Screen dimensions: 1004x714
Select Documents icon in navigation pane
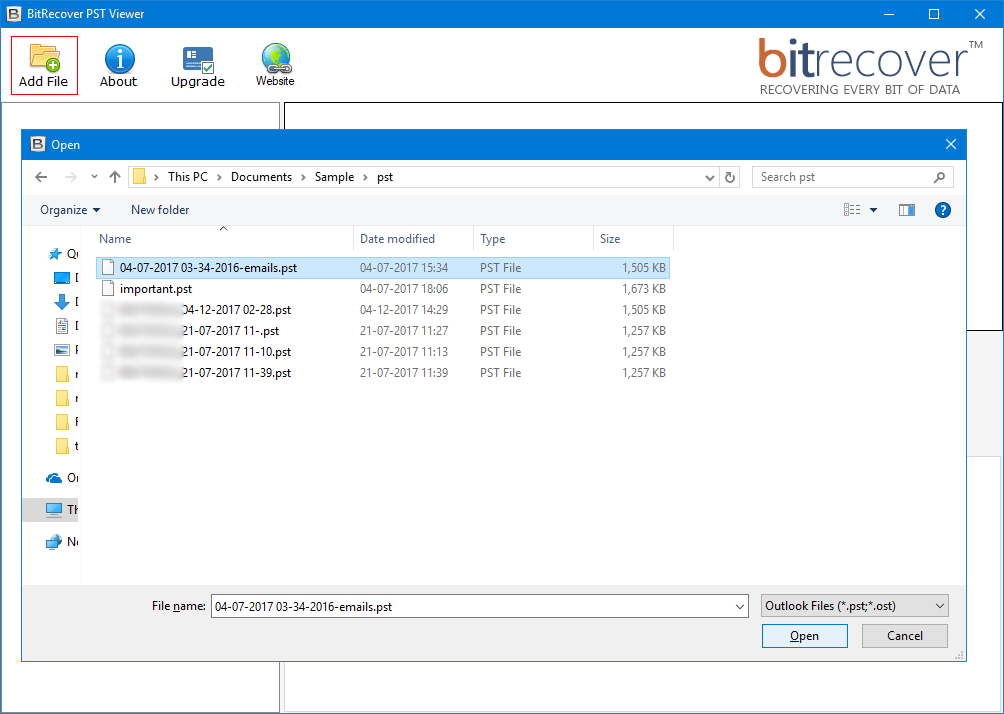click(x=62, y=326)
